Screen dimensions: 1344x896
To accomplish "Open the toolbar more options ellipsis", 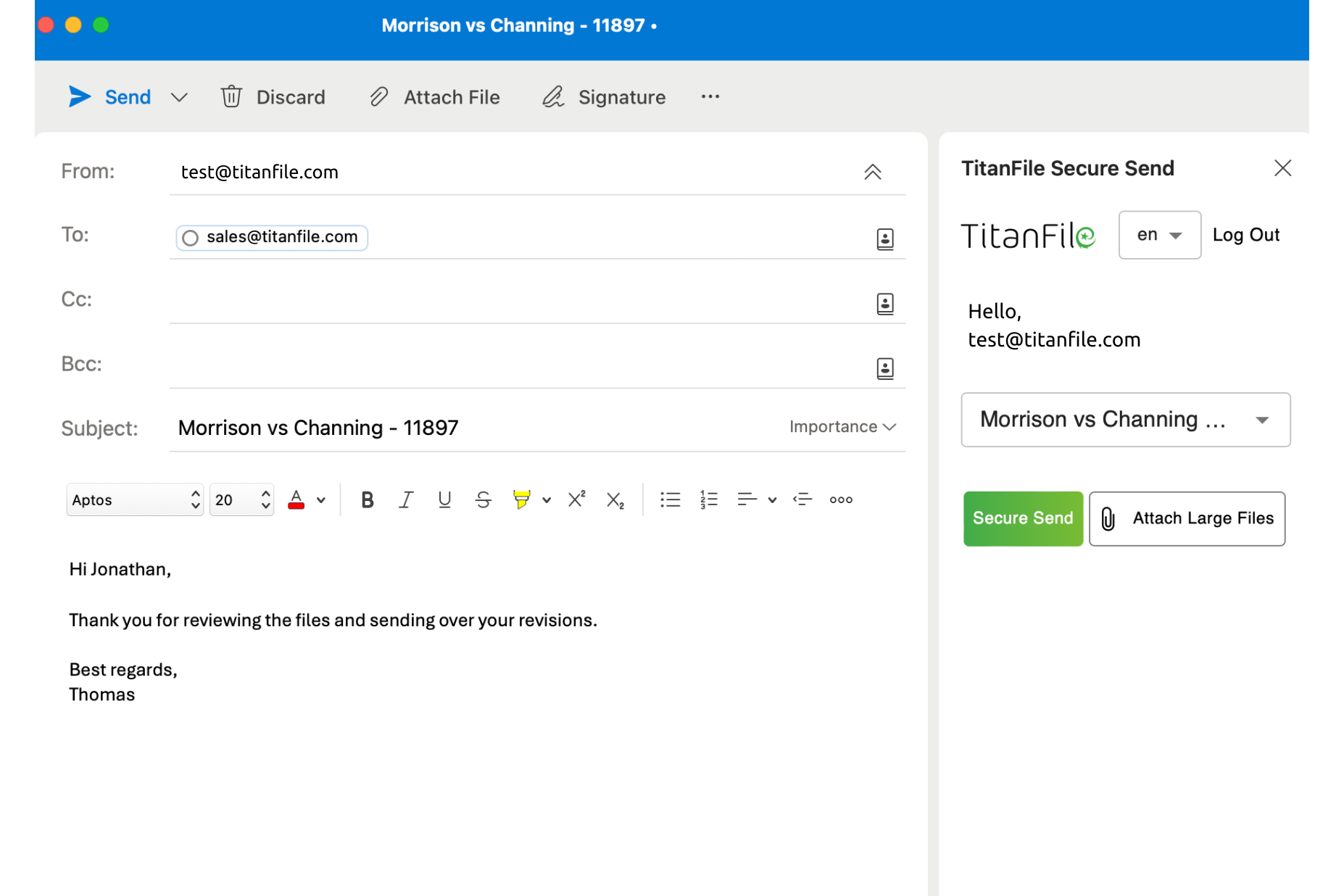I will click(x=710, y=96).
